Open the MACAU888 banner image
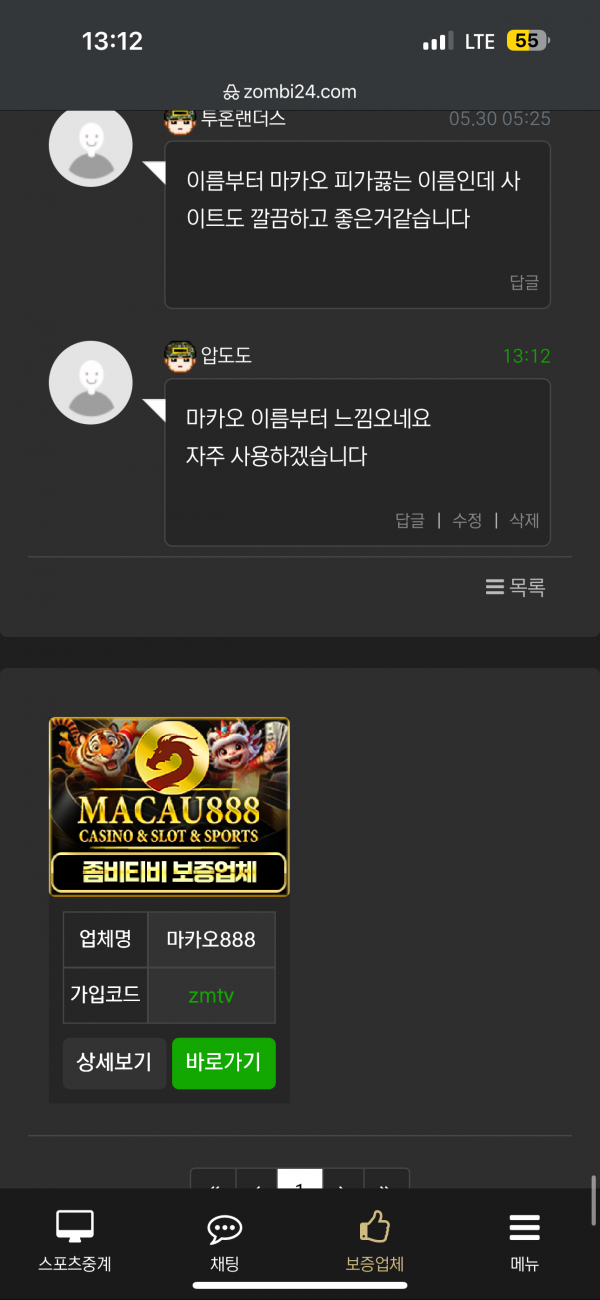The image size is (600, 1300). [169, 806]
